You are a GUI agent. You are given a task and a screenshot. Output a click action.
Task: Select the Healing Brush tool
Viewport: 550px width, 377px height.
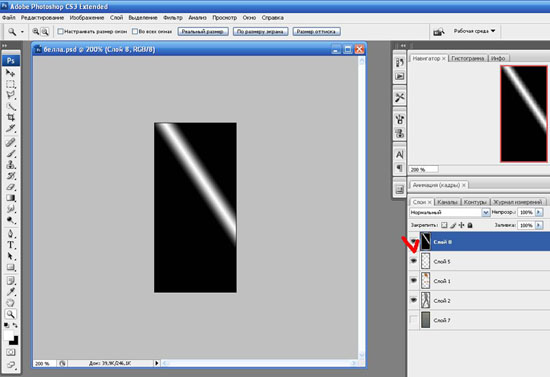(11, 142)
